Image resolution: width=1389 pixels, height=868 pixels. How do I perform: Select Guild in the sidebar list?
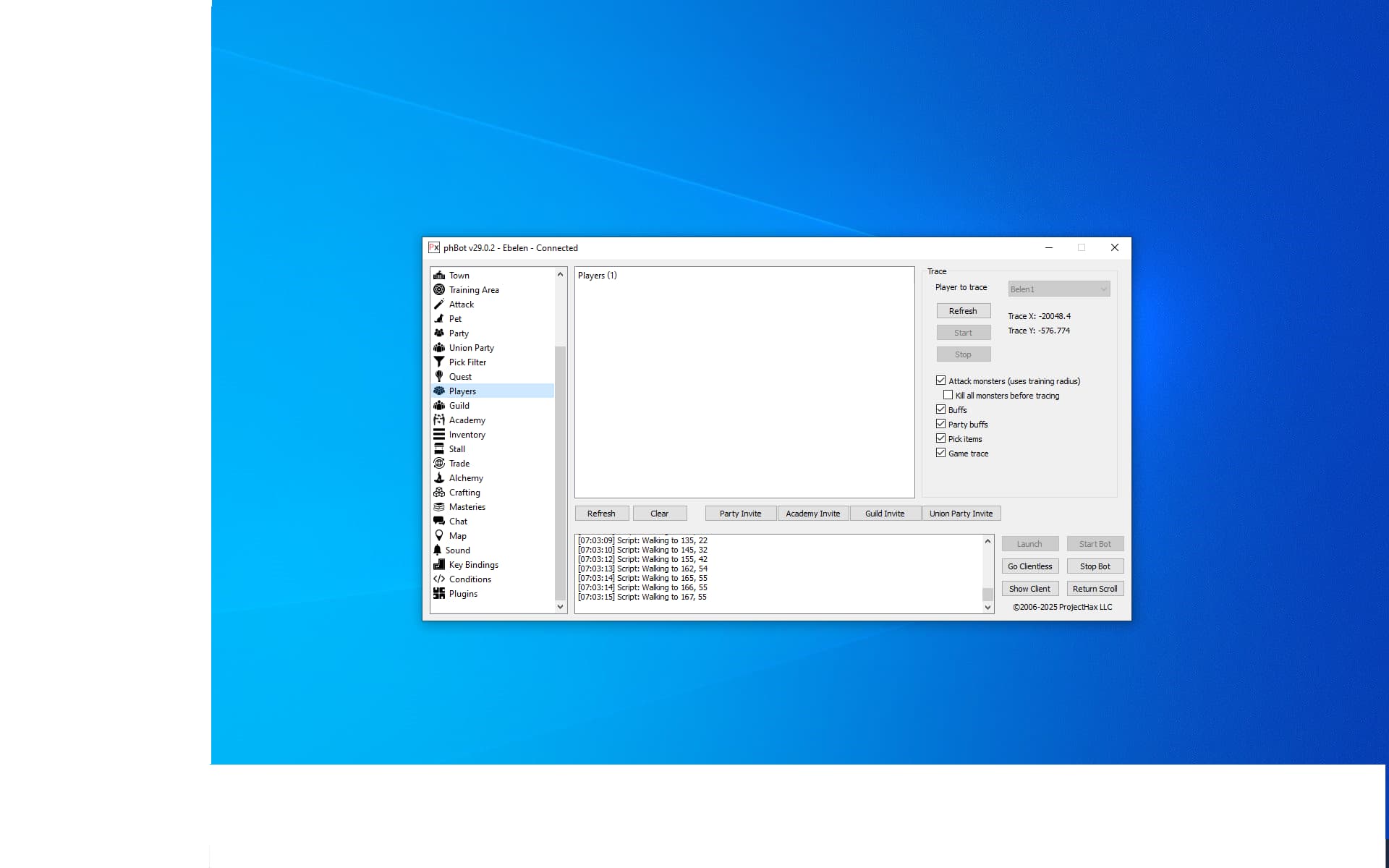[459, 406]
